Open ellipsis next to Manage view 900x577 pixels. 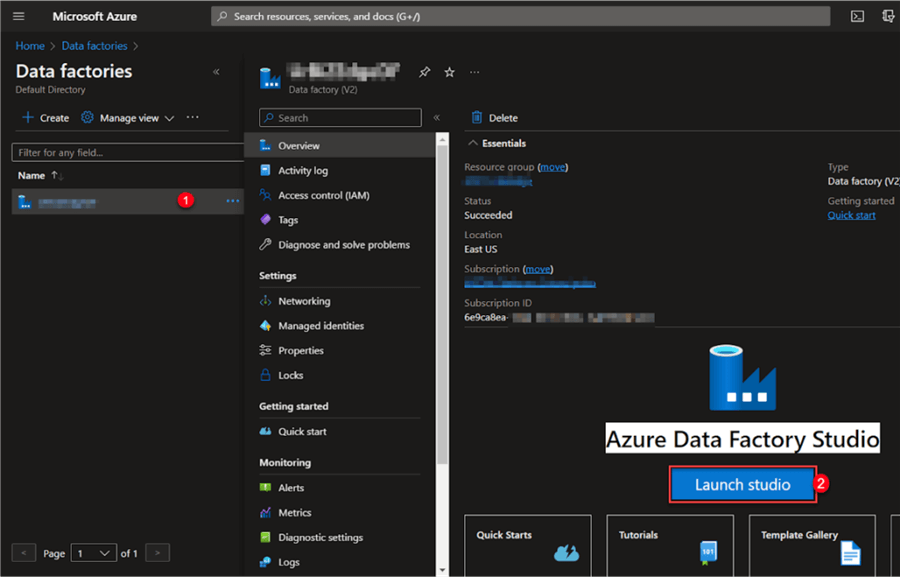(x=192, y=117)
